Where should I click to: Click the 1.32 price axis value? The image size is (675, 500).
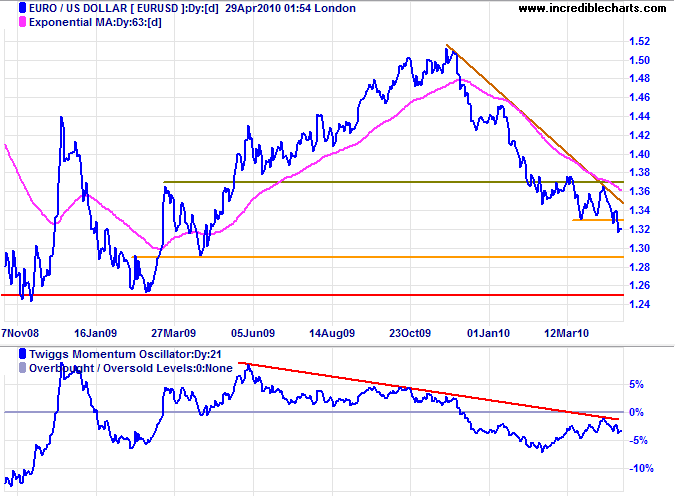click(639, 229)
